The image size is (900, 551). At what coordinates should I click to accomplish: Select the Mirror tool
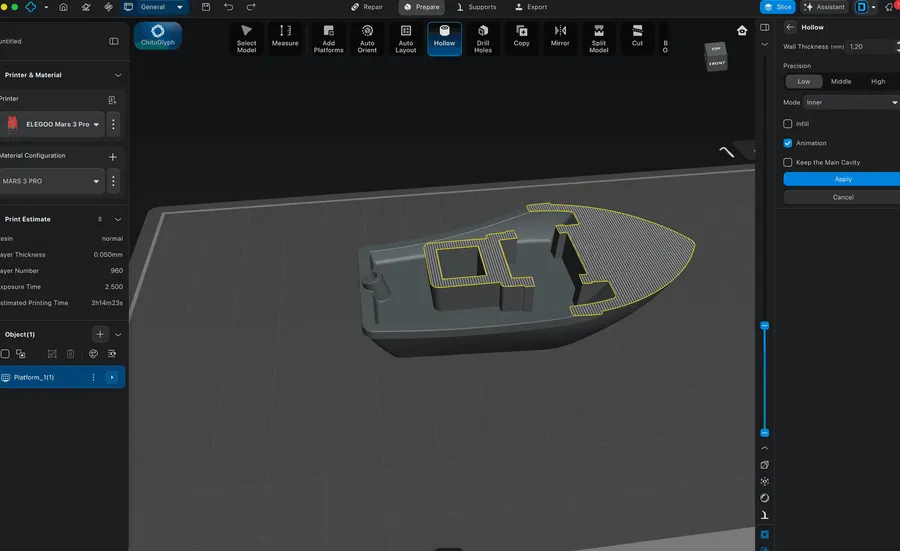pyautogui.click(x=560, y=38)
